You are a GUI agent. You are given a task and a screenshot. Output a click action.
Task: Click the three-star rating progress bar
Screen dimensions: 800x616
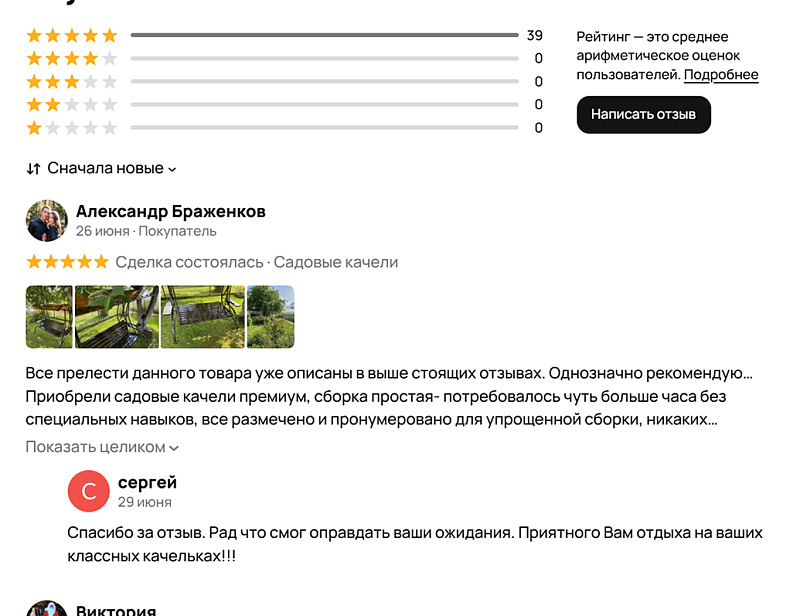[x=324, y=81]
